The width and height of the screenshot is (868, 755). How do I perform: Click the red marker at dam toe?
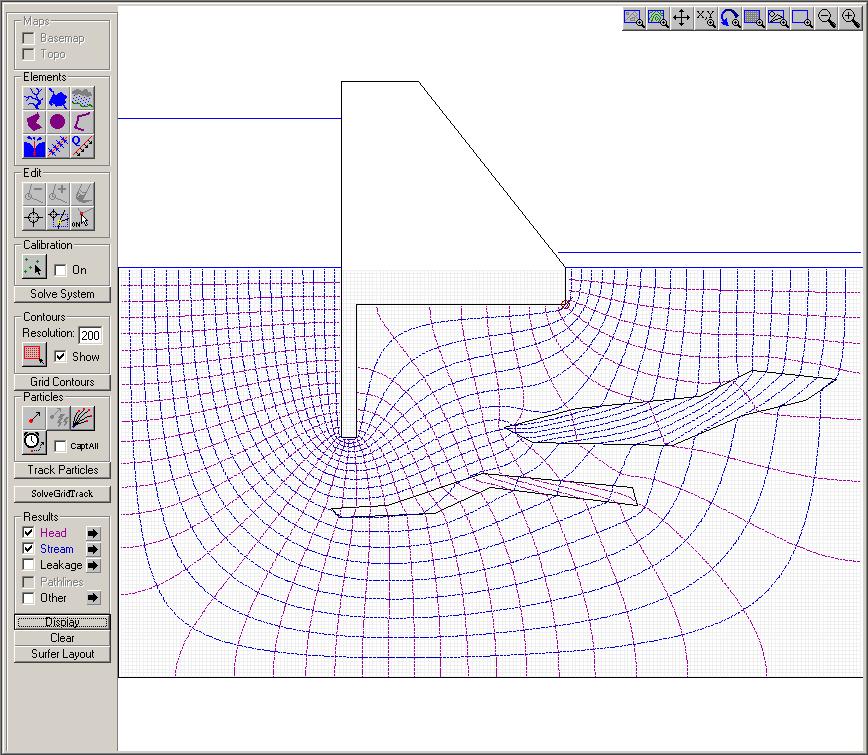click(565, 304)
